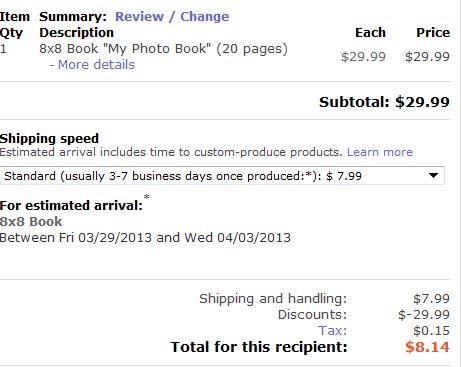The width and height of the screenshot is (461, 367).
Task: Click the $8.14 recipient total amount
Action: [427, 347]
